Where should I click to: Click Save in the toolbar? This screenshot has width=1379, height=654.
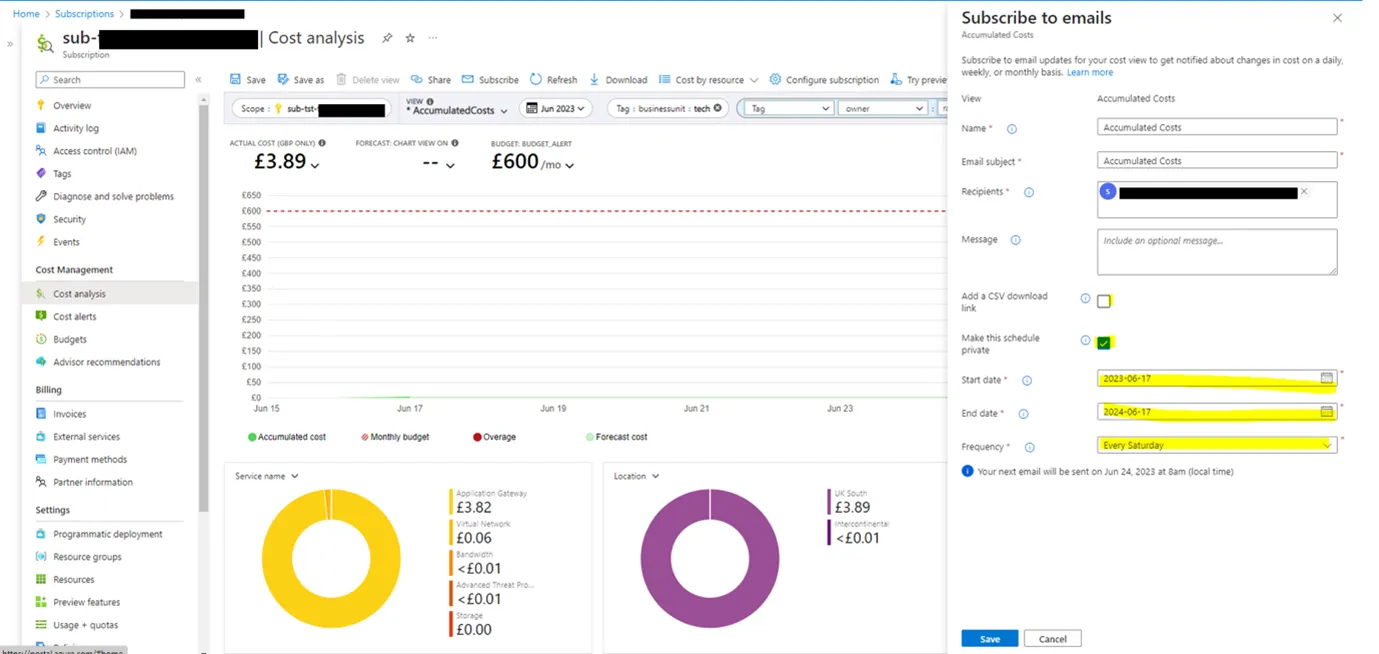[248, 80]
